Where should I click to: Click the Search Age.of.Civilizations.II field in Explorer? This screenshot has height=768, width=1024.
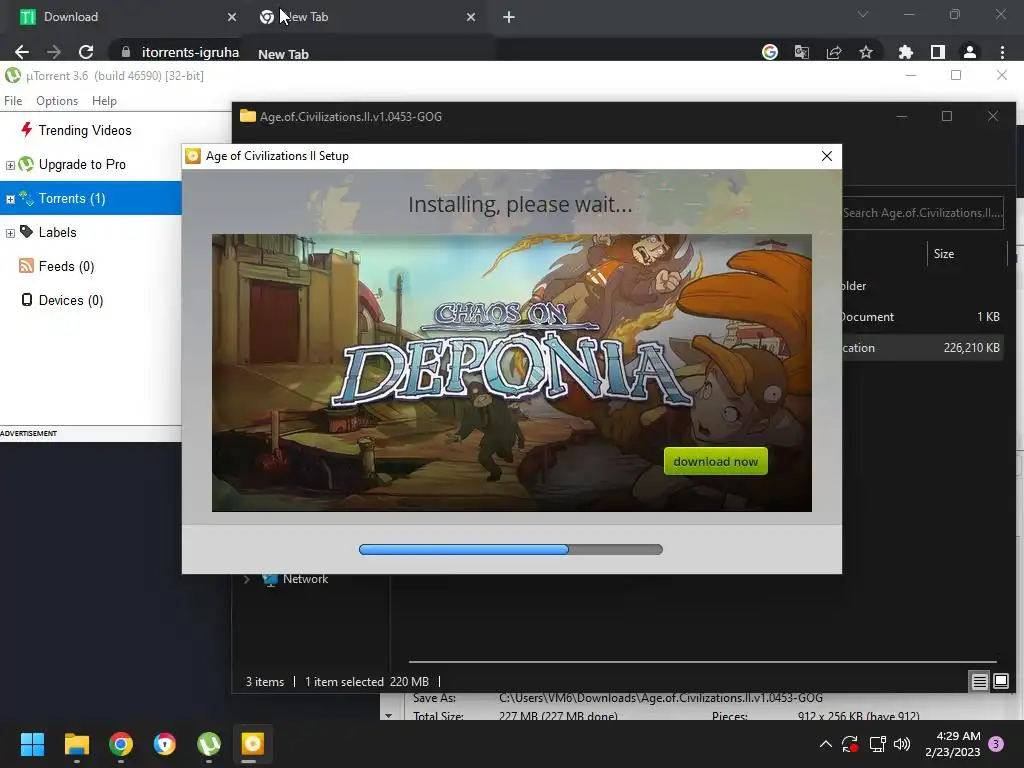(x=922, y=213)
